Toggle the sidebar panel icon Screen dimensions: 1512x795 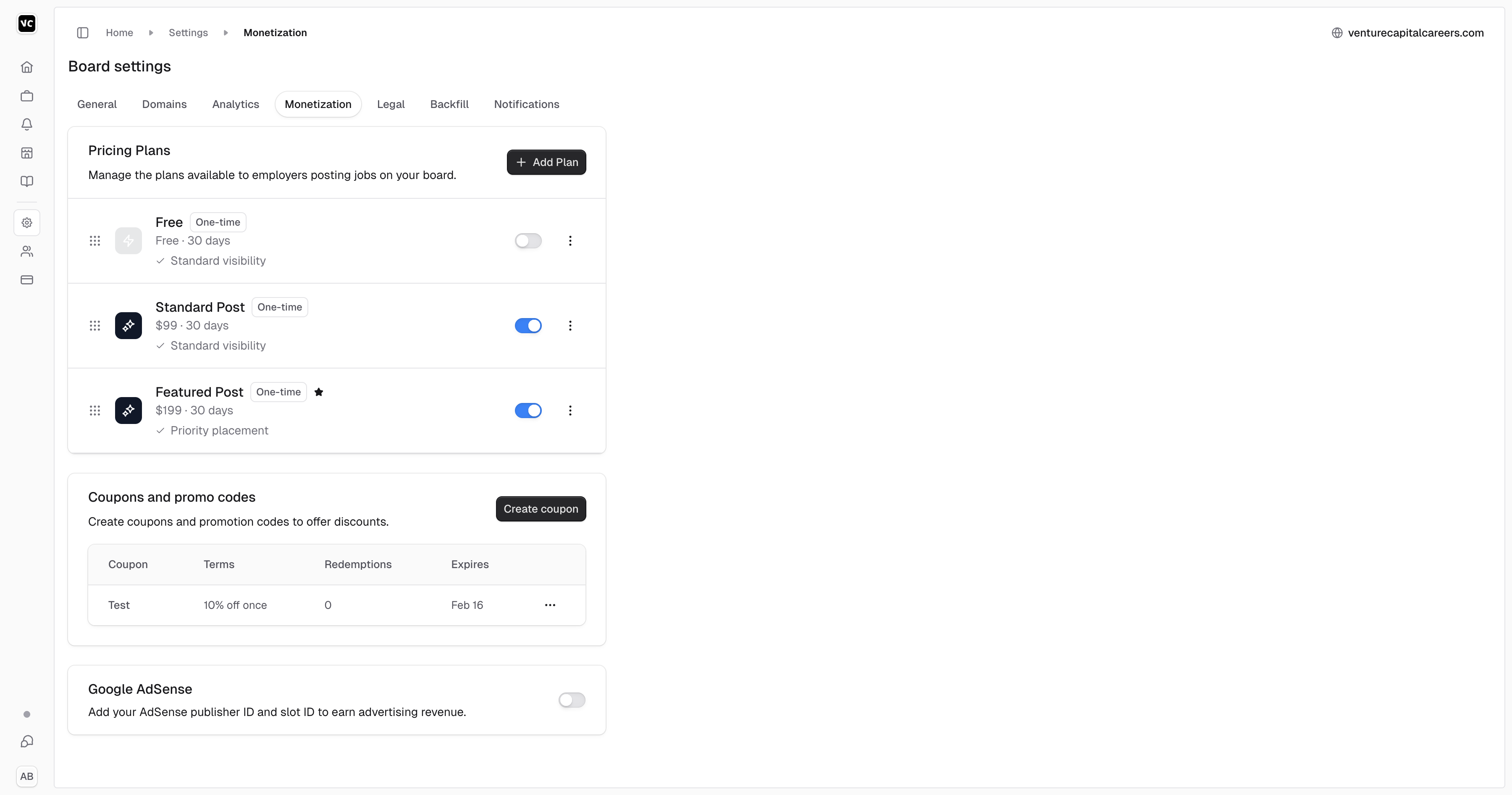[x=83, y=33]
